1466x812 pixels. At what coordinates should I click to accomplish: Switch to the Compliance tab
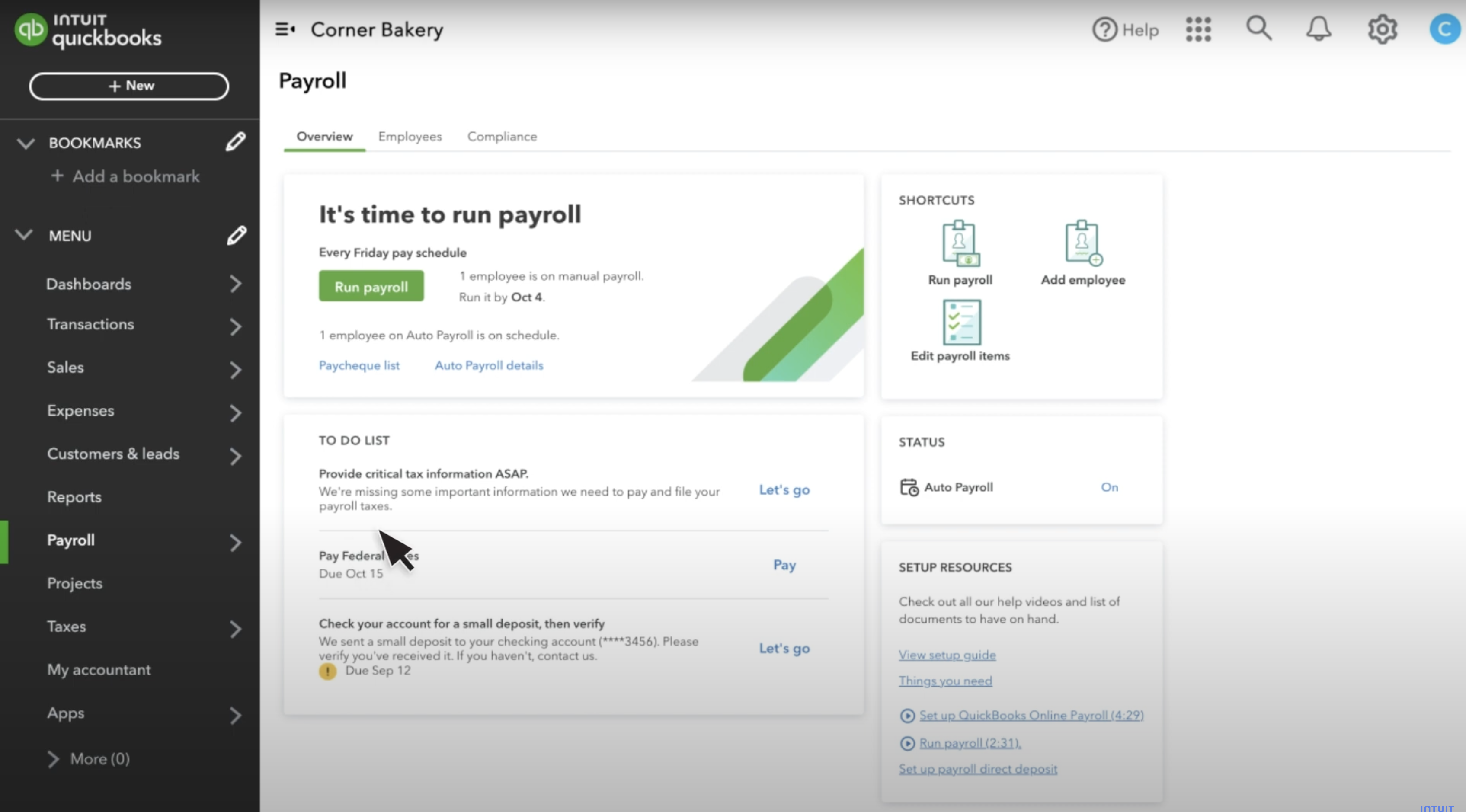coord(503,136)
